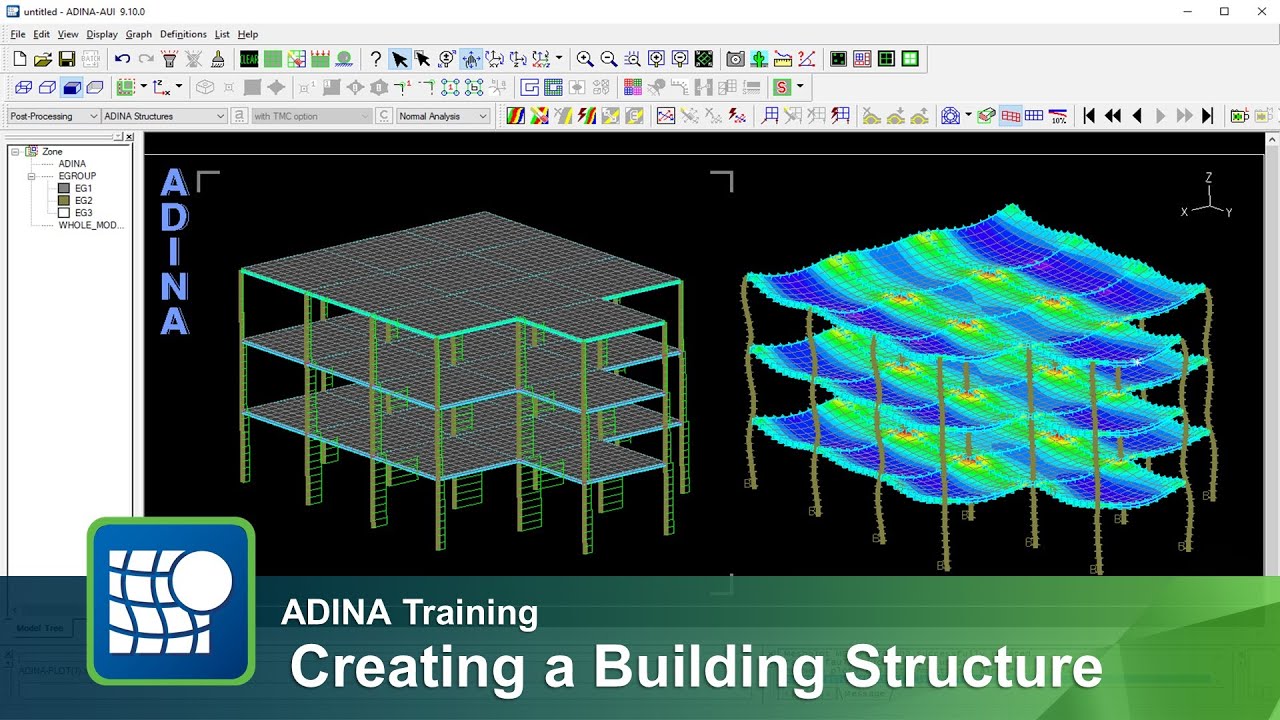The image size is (1280, 720).
Task: Click the Graph plot icon
Action: click(666, 116)
